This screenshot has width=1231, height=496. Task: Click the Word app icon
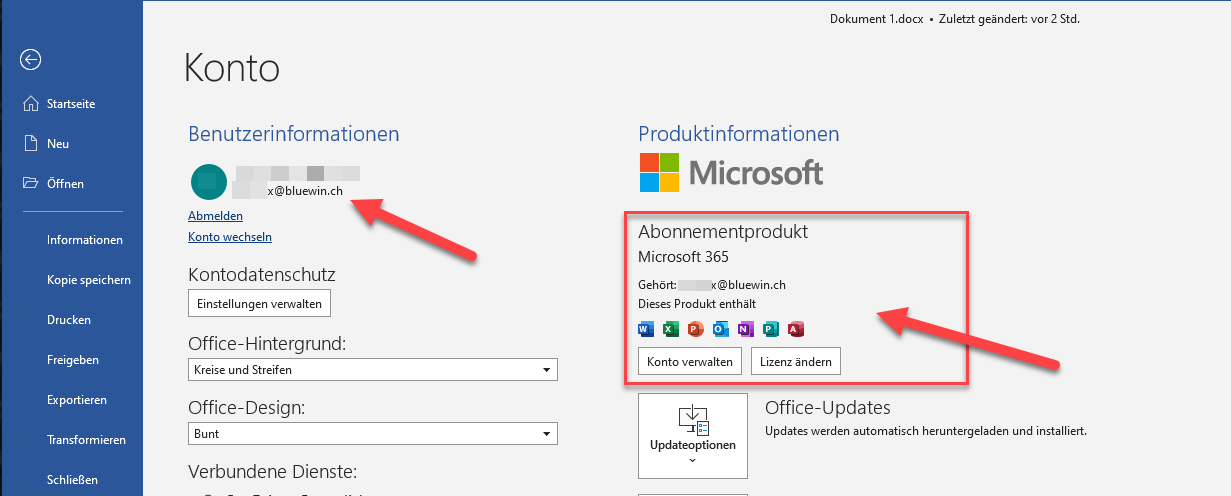pos(645,329)
